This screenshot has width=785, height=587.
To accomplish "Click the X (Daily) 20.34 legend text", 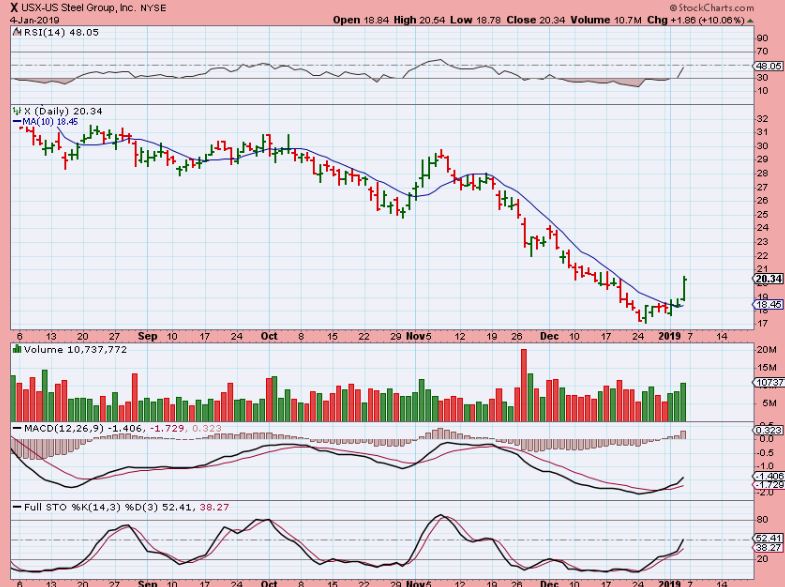I will point(64,111).
